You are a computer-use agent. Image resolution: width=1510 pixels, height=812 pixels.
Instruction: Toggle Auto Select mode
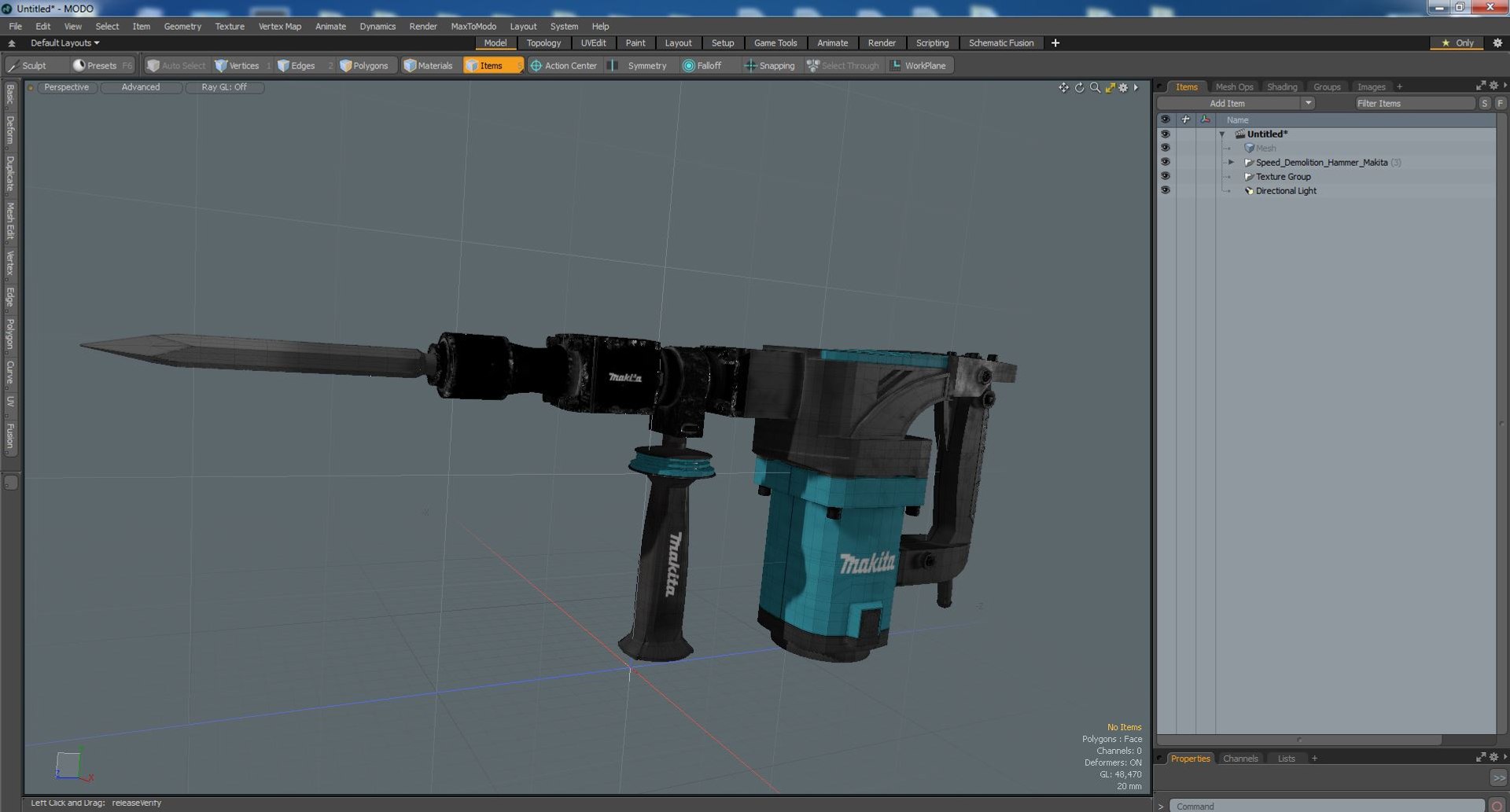[176, 65]
